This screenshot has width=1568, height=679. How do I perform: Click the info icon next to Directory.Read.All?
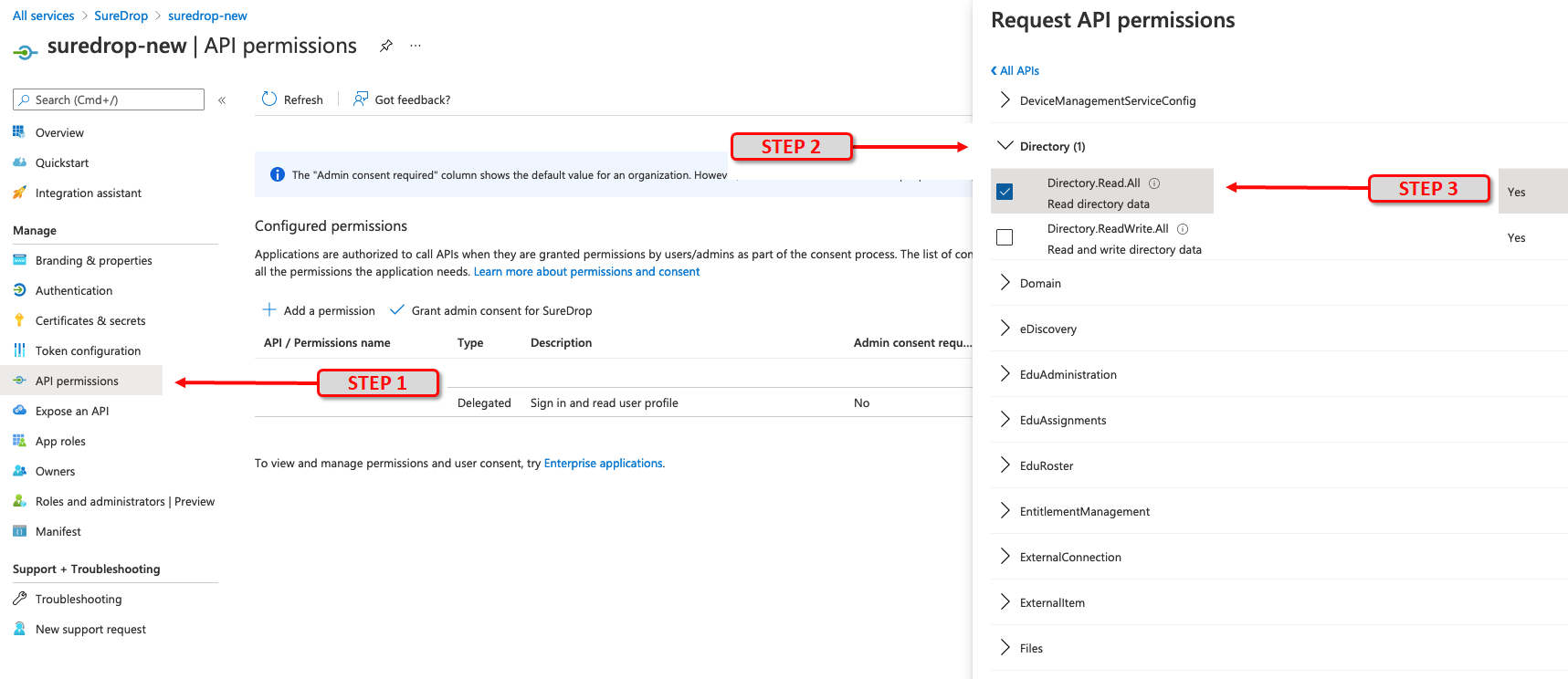pos(1154,183)
